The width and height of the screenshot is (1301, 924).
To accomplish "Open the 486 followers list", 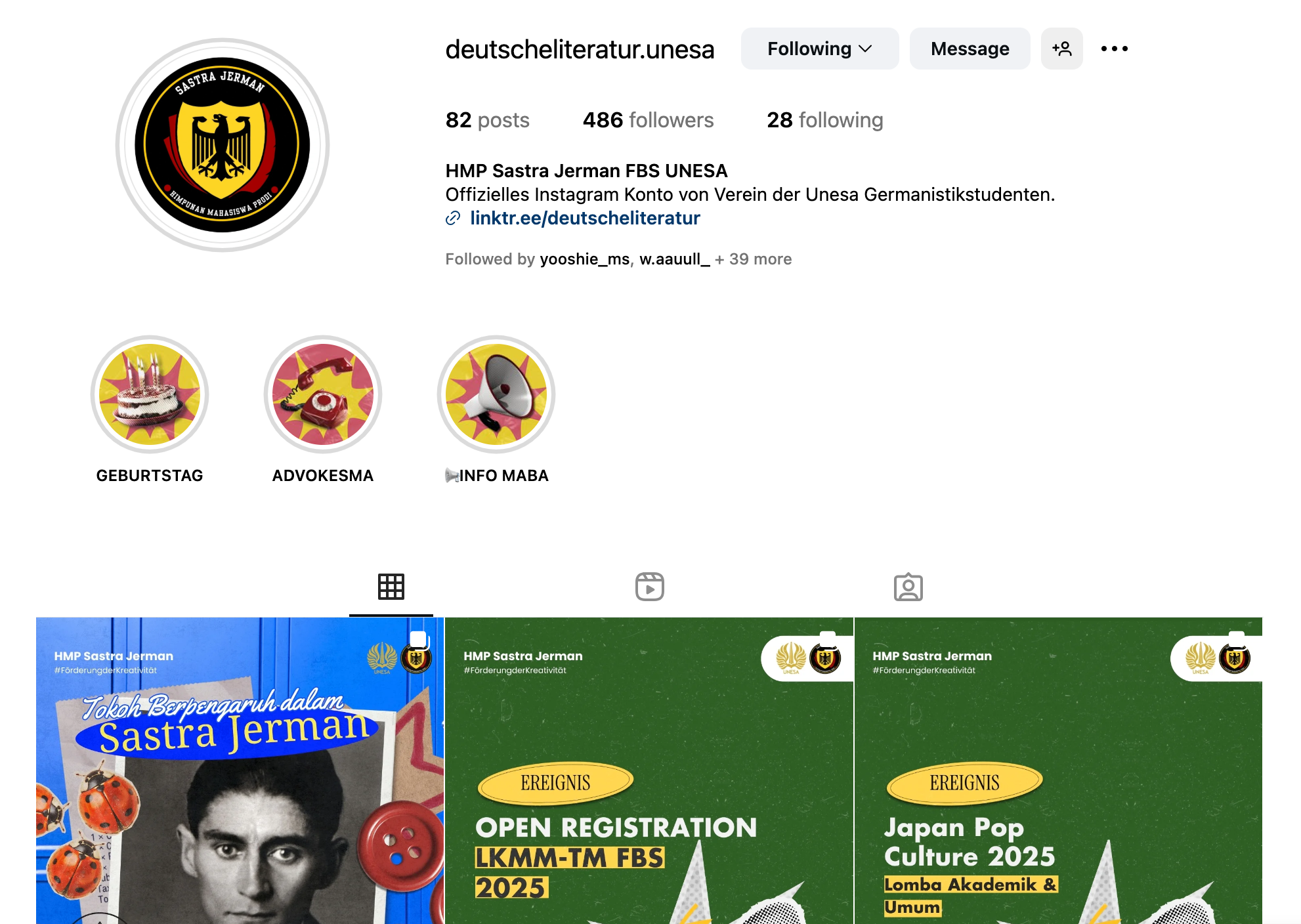I will pyautogui.click(x=648, y=120).
